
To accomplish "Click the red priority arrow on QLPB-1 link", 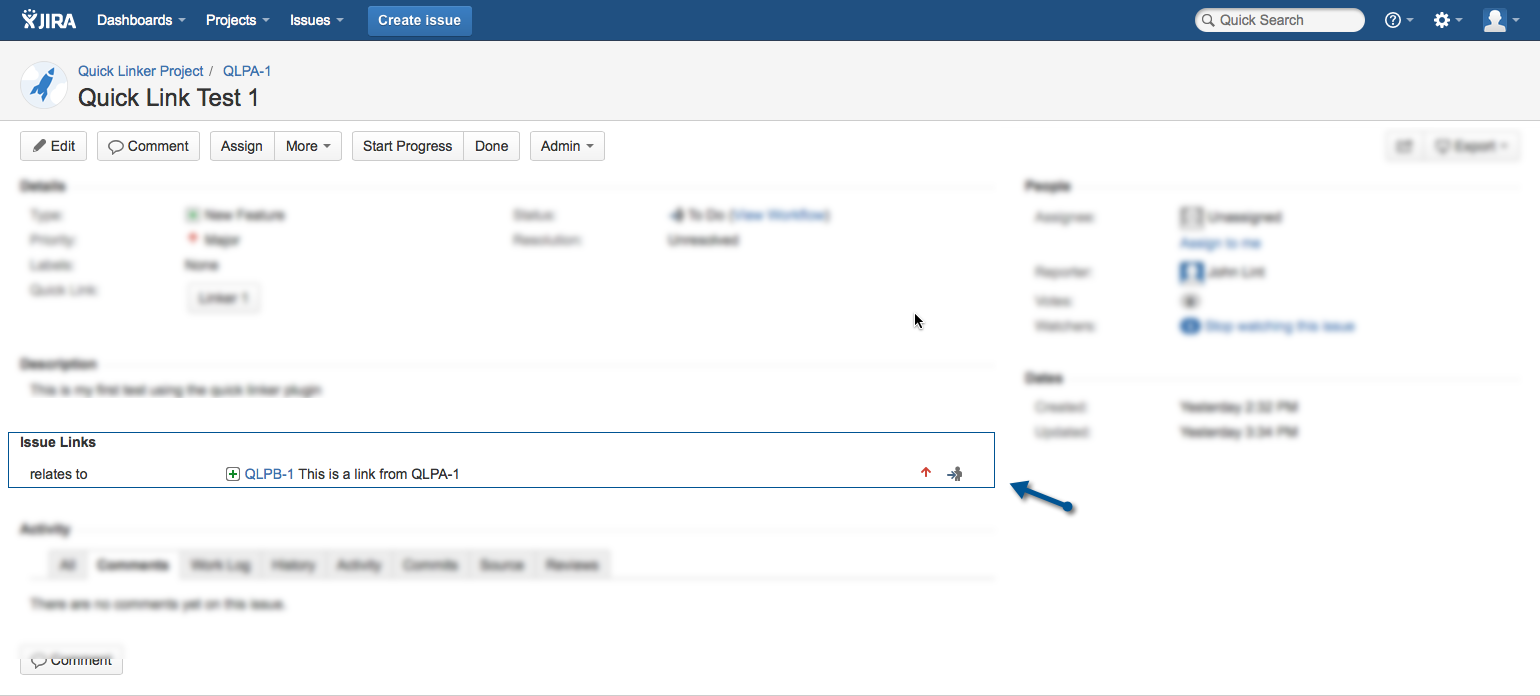I will point(926,473).
